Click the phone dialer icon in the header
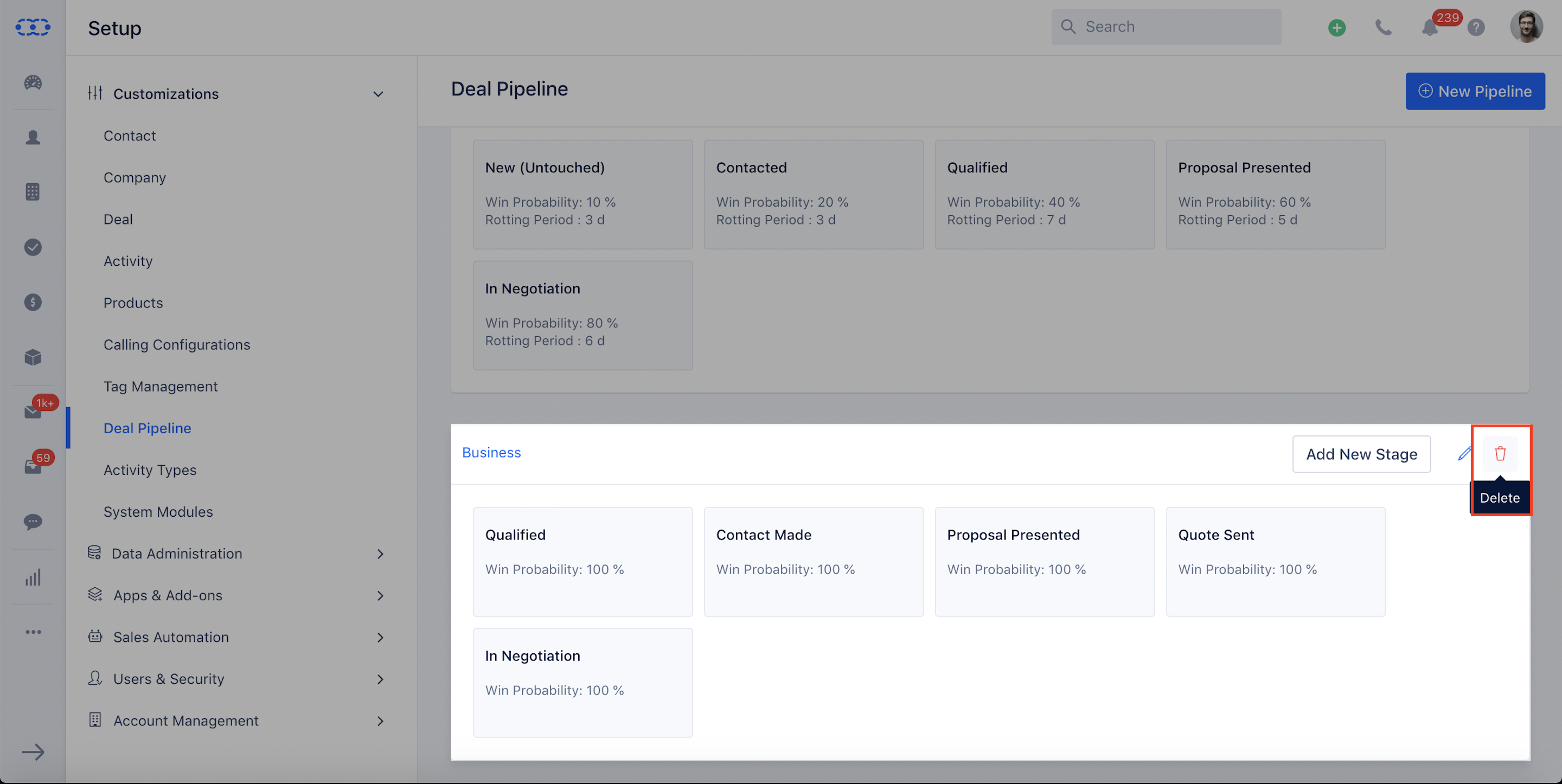The image size is (1562, 784). [1383, 27]
